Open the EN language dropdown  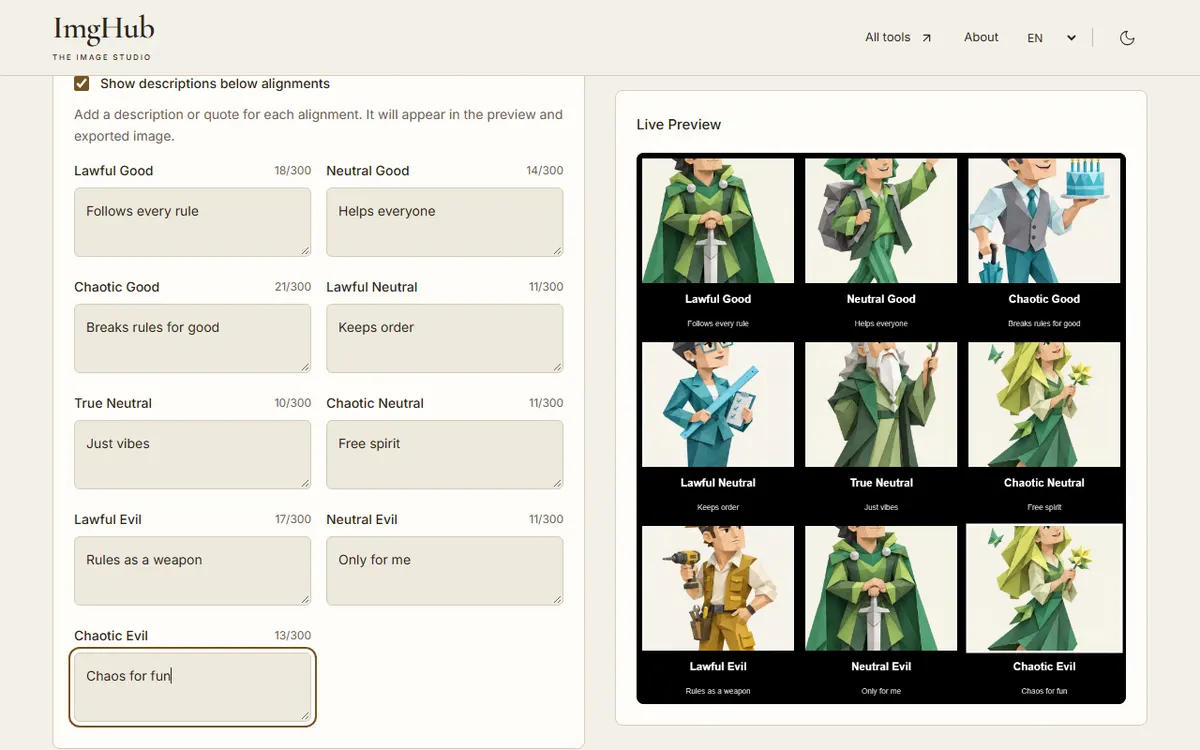pos(1052,38)
